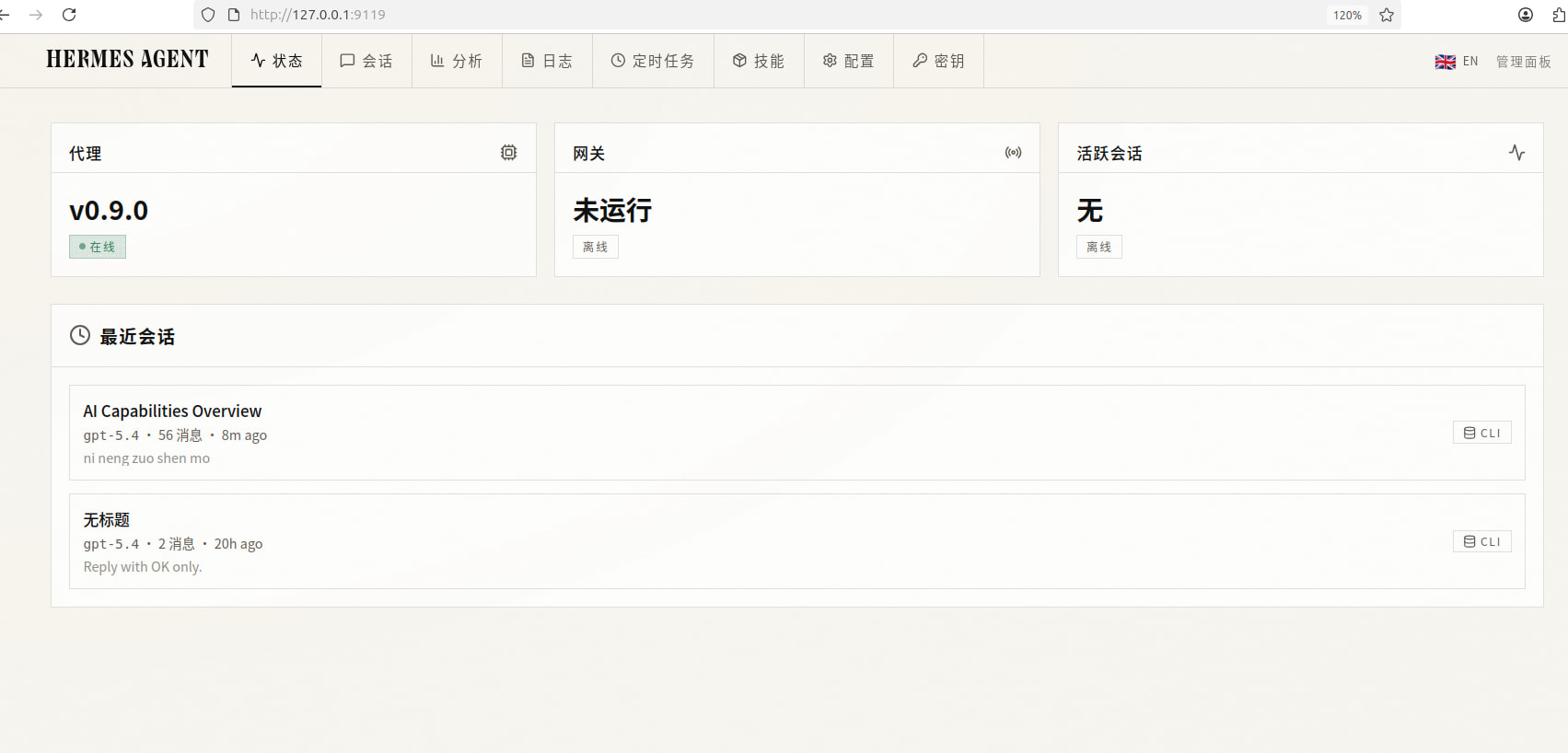Click the 离线 badge under 未运行
This screenshot has height=753, width=1568.
point(596,247)
